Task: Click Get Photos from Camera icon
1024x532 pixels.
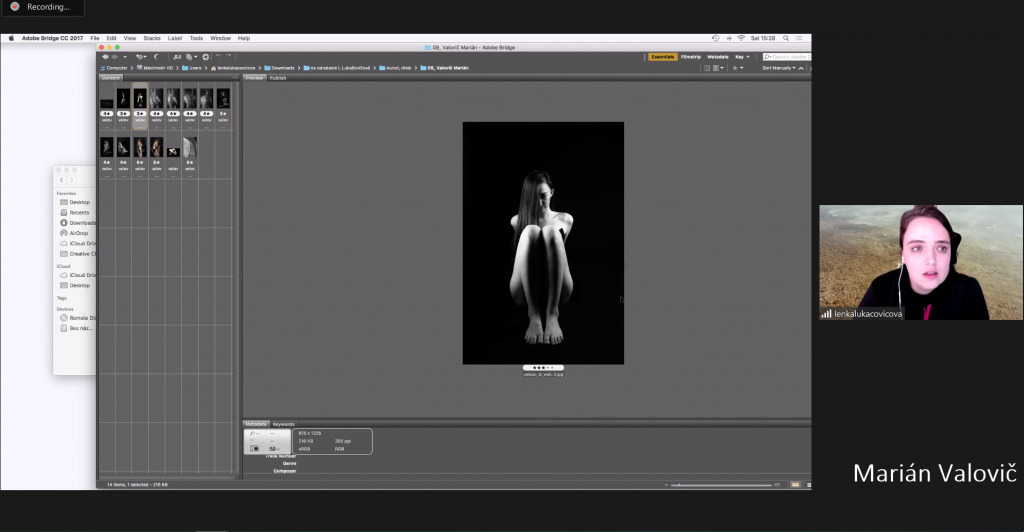Action: coord(177,57)
